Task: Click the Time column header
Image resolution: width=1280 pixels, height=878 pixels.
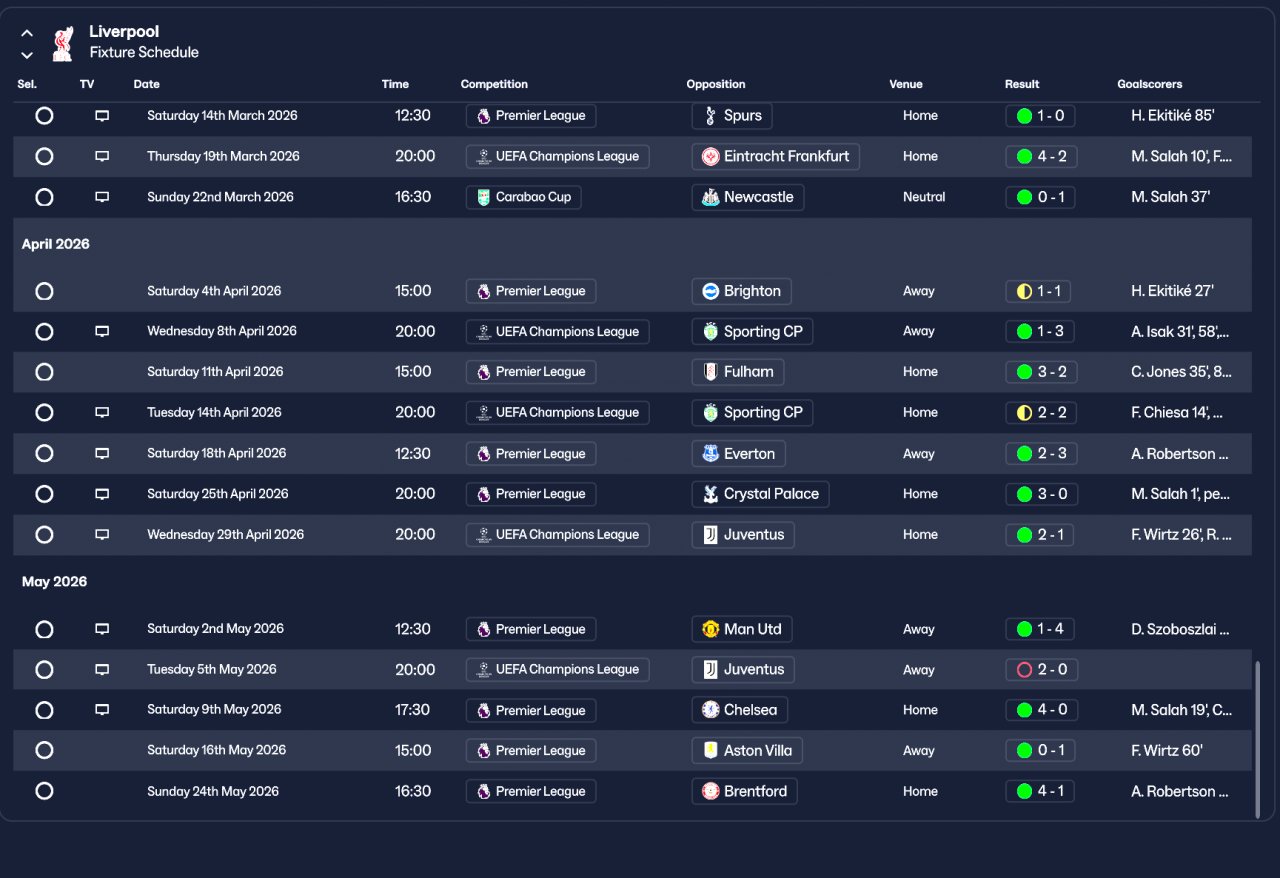Action: (395, 84)
